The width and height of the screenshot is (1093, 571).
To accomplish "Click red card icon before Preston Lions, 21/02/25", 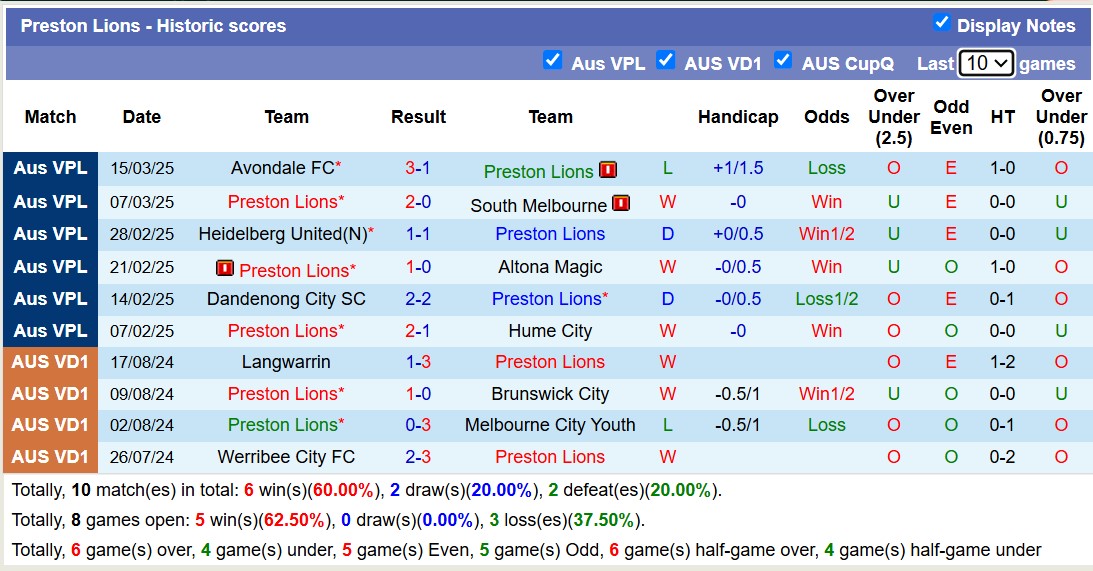I will pyautogui.click(x=224, y=268).
